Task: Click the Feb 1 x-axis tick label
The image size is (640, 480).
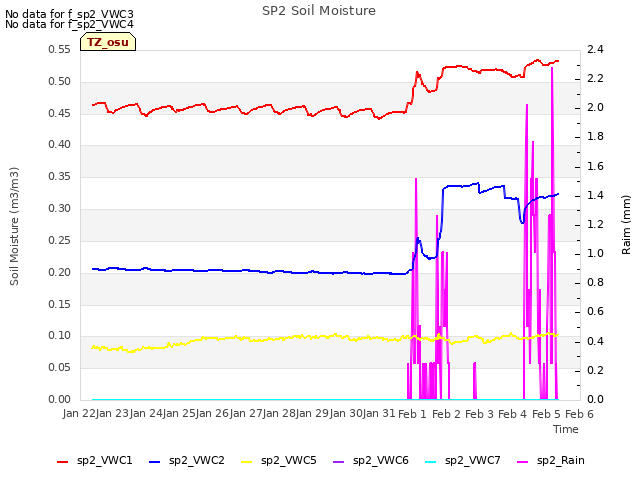Action: coord(412,414)
